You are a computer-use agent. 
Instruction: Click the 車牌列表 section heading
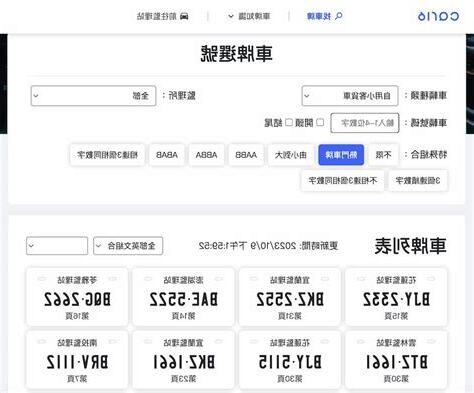410,246
